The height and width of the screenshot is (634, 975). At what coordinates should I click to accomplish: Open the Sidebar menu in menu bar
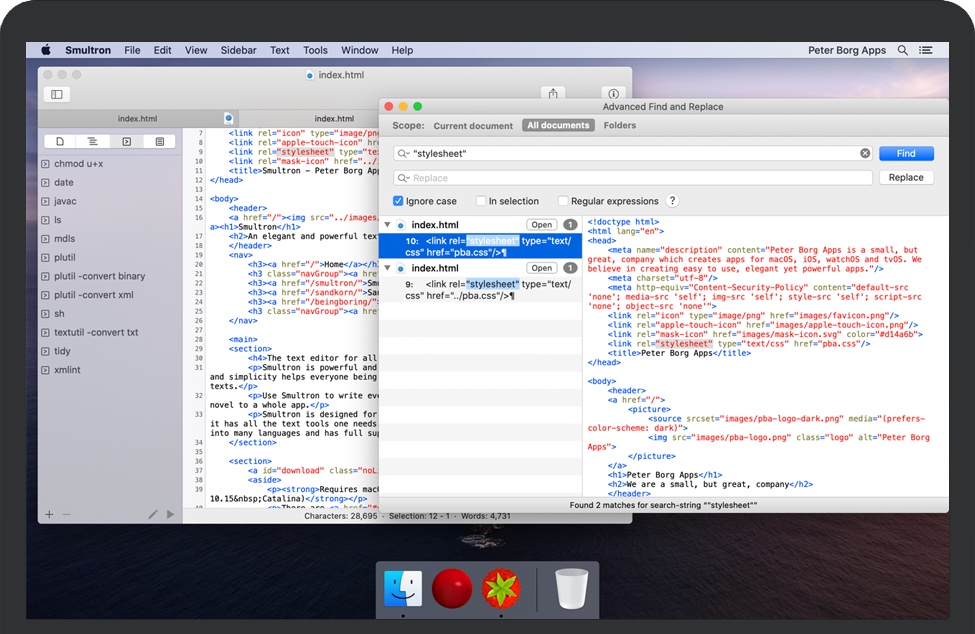point(238,50)
